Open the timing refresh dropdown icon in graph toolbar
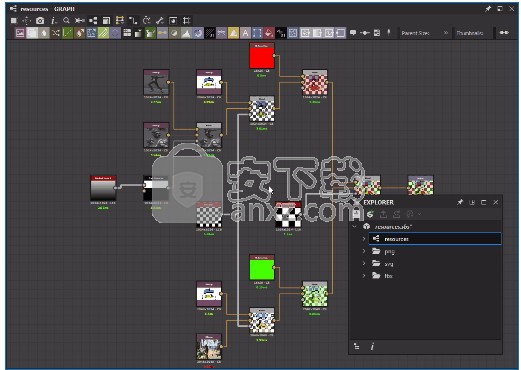The width and height of the screenshot is (521, 370). pyautogui.click(x=147, y=21)
